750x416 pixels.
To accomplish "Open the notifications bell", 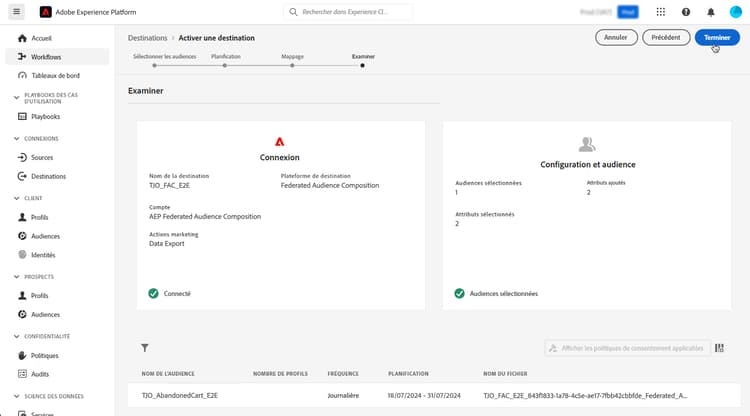I will (711, 12).
